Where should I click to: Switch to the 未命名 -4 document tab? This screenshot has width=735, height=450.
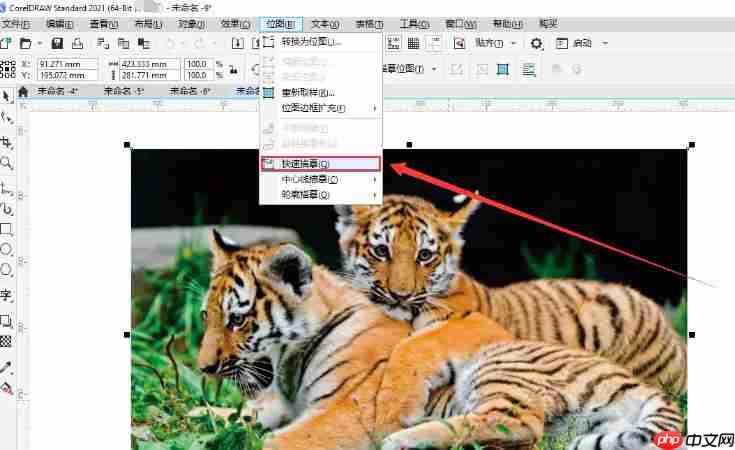coord(57,91)
